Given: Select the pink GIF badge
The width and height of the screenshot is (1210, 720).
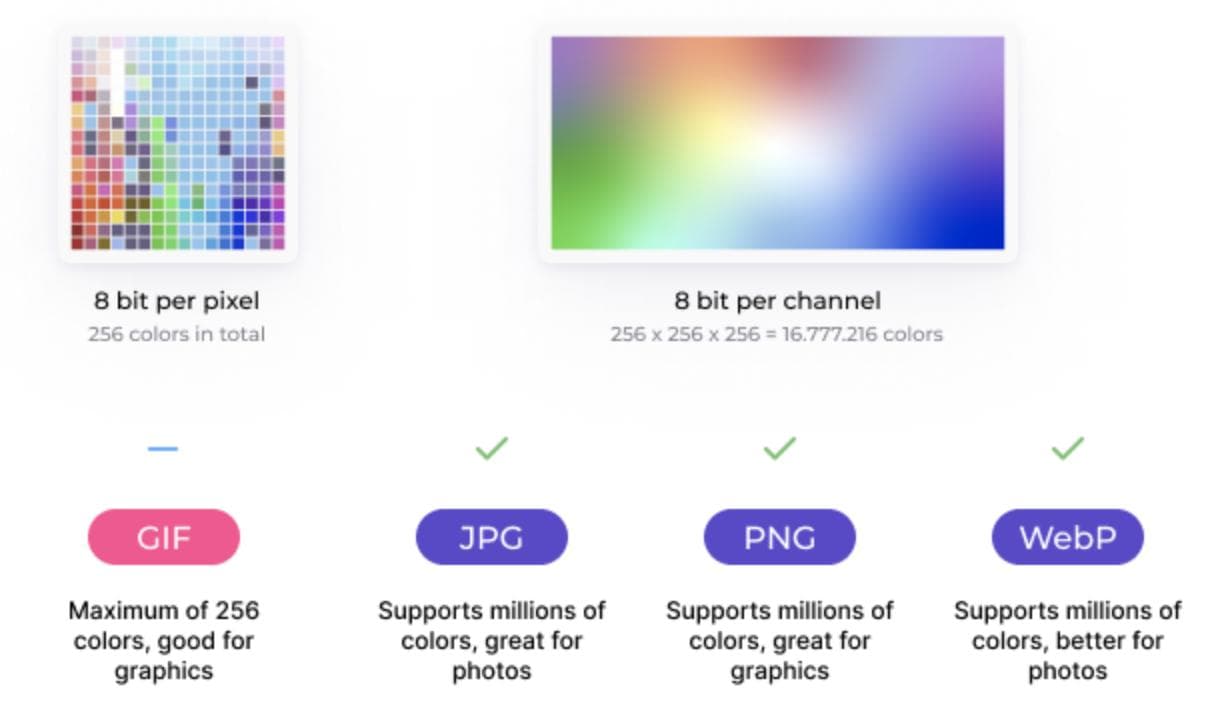Looking at the screenshot, I should [163, 537].
